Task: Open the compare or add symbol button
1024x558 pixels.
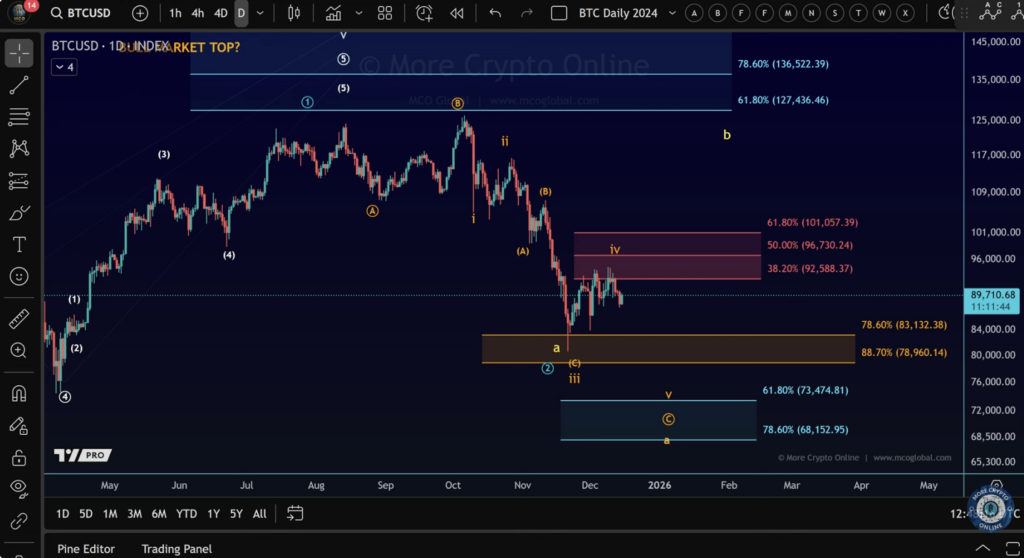Action: (140, 13)
